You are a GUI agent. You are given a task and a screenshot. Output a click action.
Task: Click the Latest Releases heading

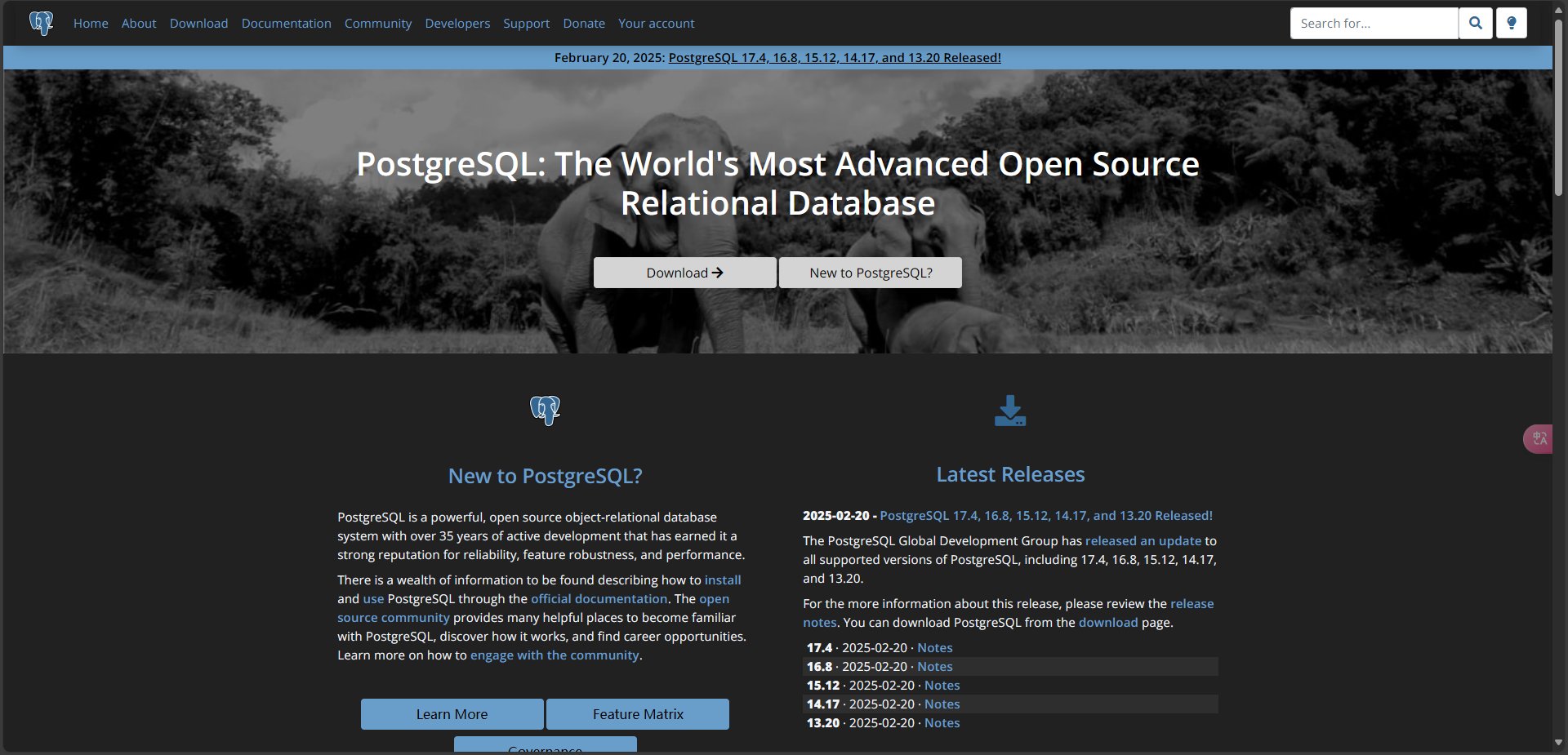pyautogui.click(x=1010, y=474)
